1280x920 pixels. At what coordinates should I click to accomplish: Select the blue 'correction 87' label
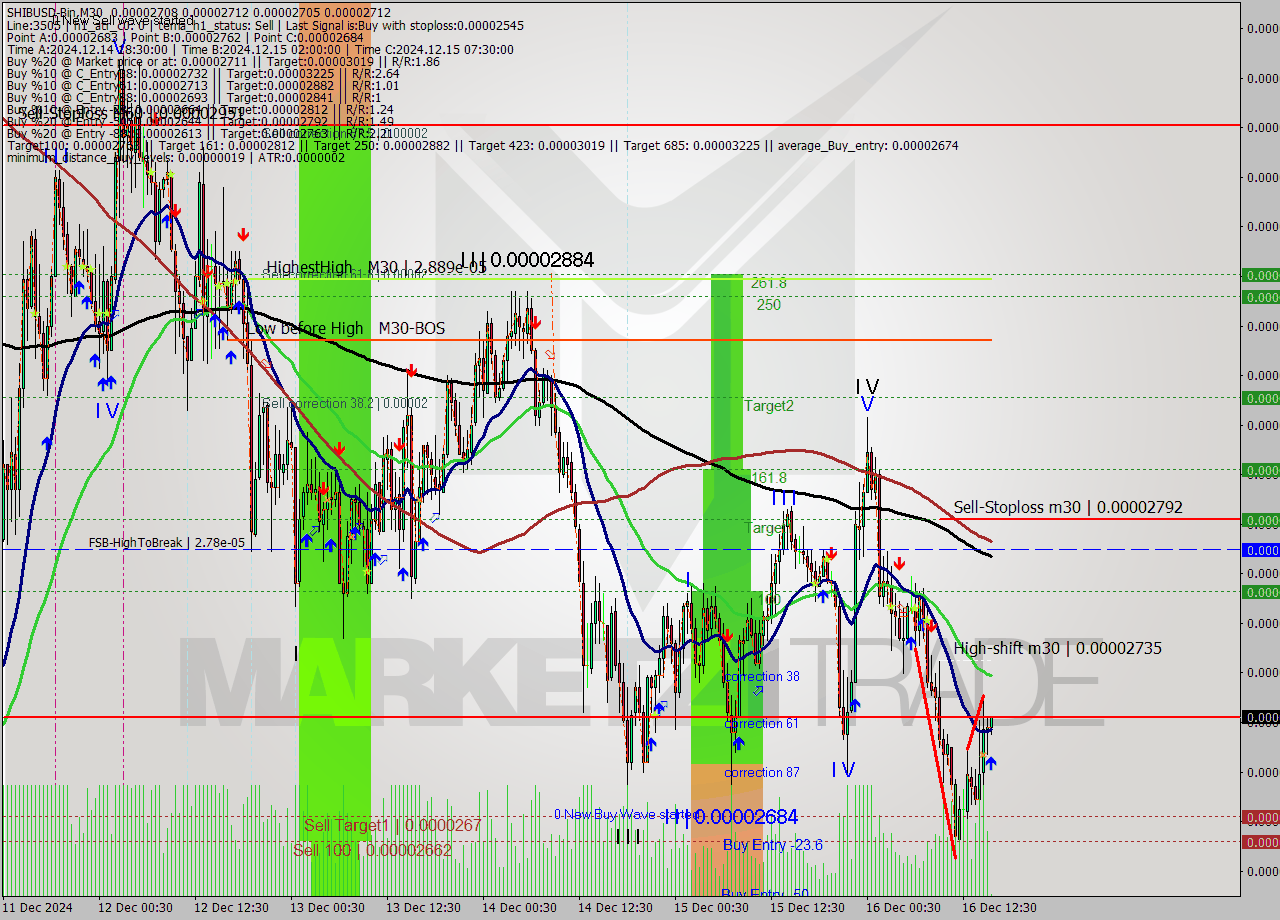click(x=761, y=772)
